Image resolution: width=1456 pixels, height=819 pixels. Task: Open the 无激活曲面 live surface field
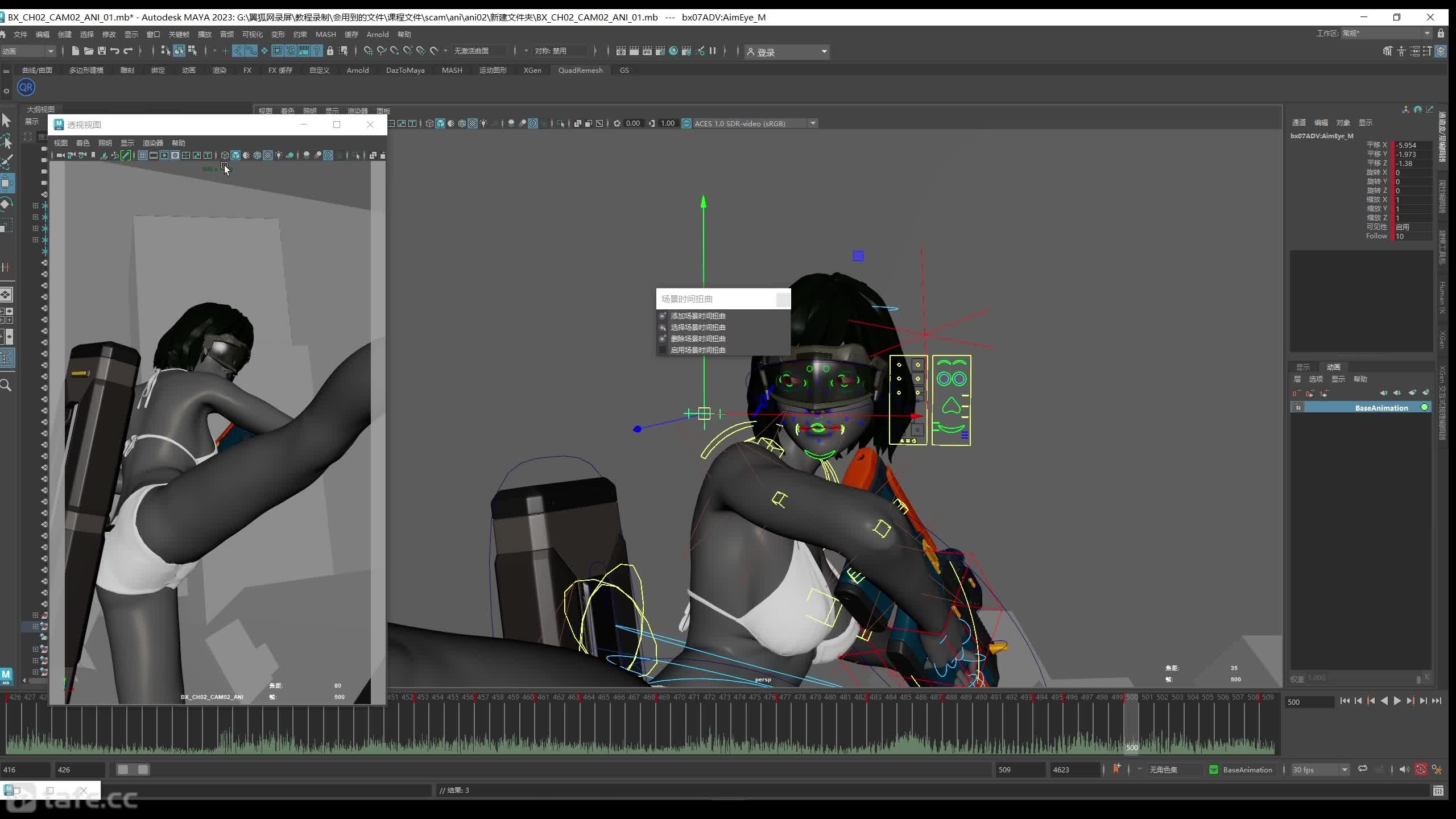pos(479,51)
